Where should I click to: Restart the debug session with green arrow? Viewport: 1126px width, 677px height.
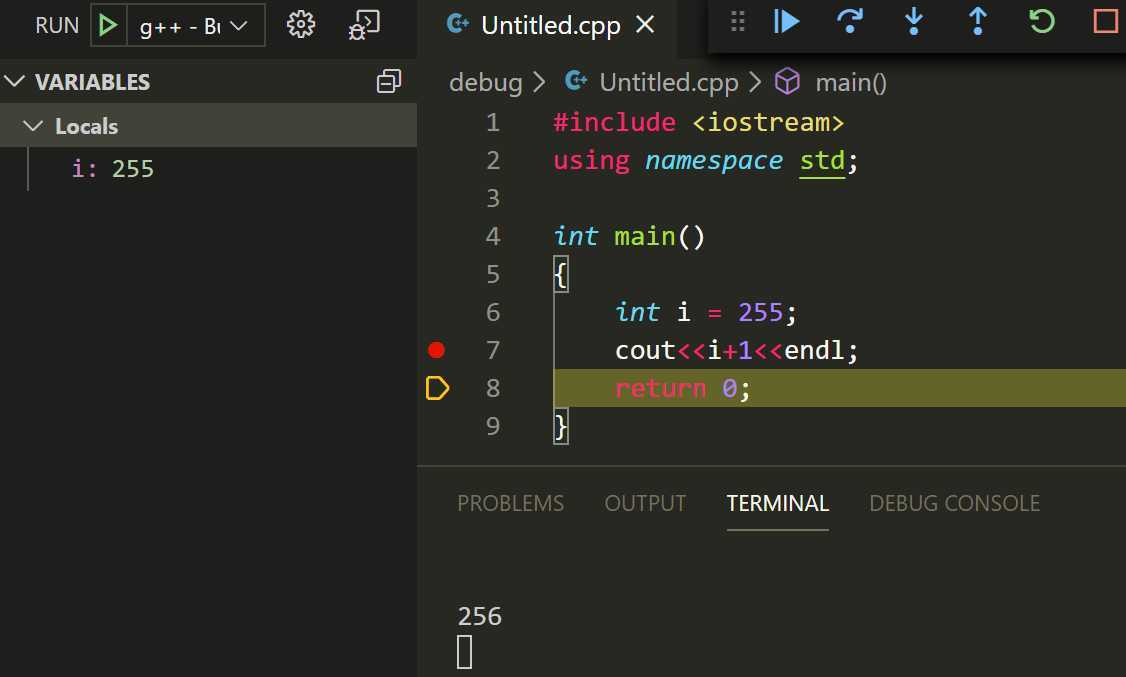1042,21
